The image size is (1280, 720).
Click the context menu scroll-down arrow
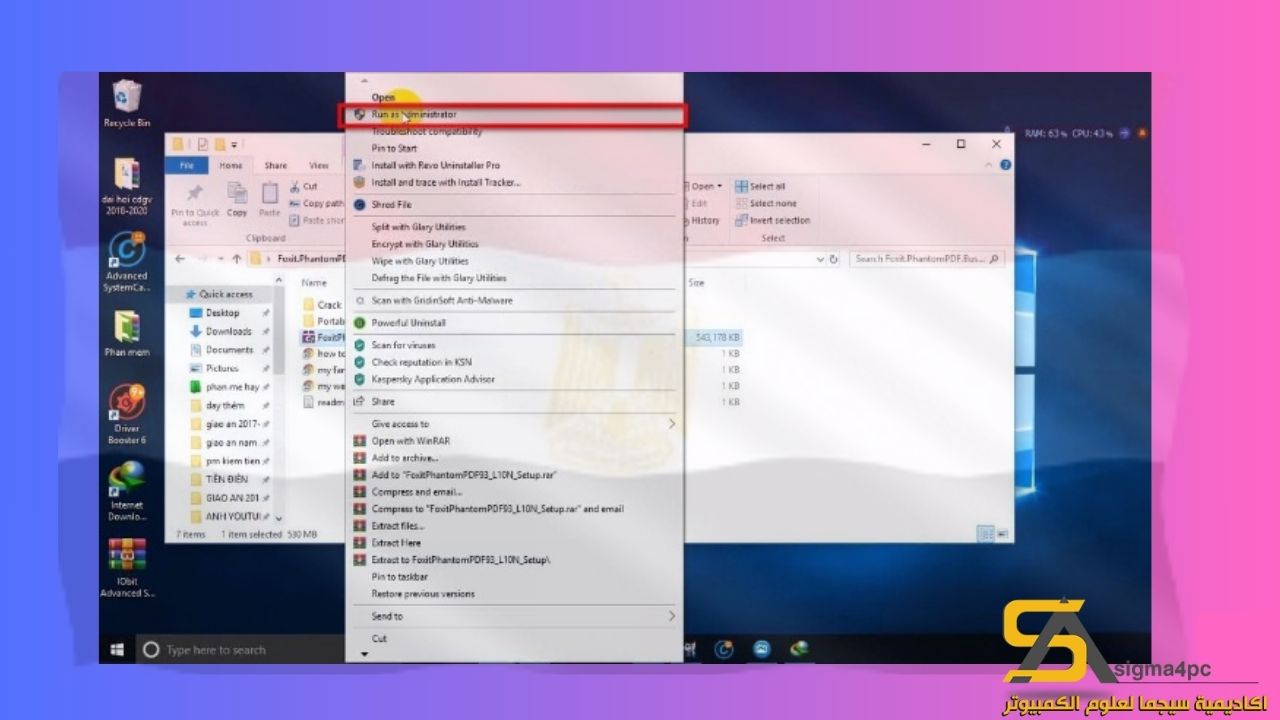point(364,655)
